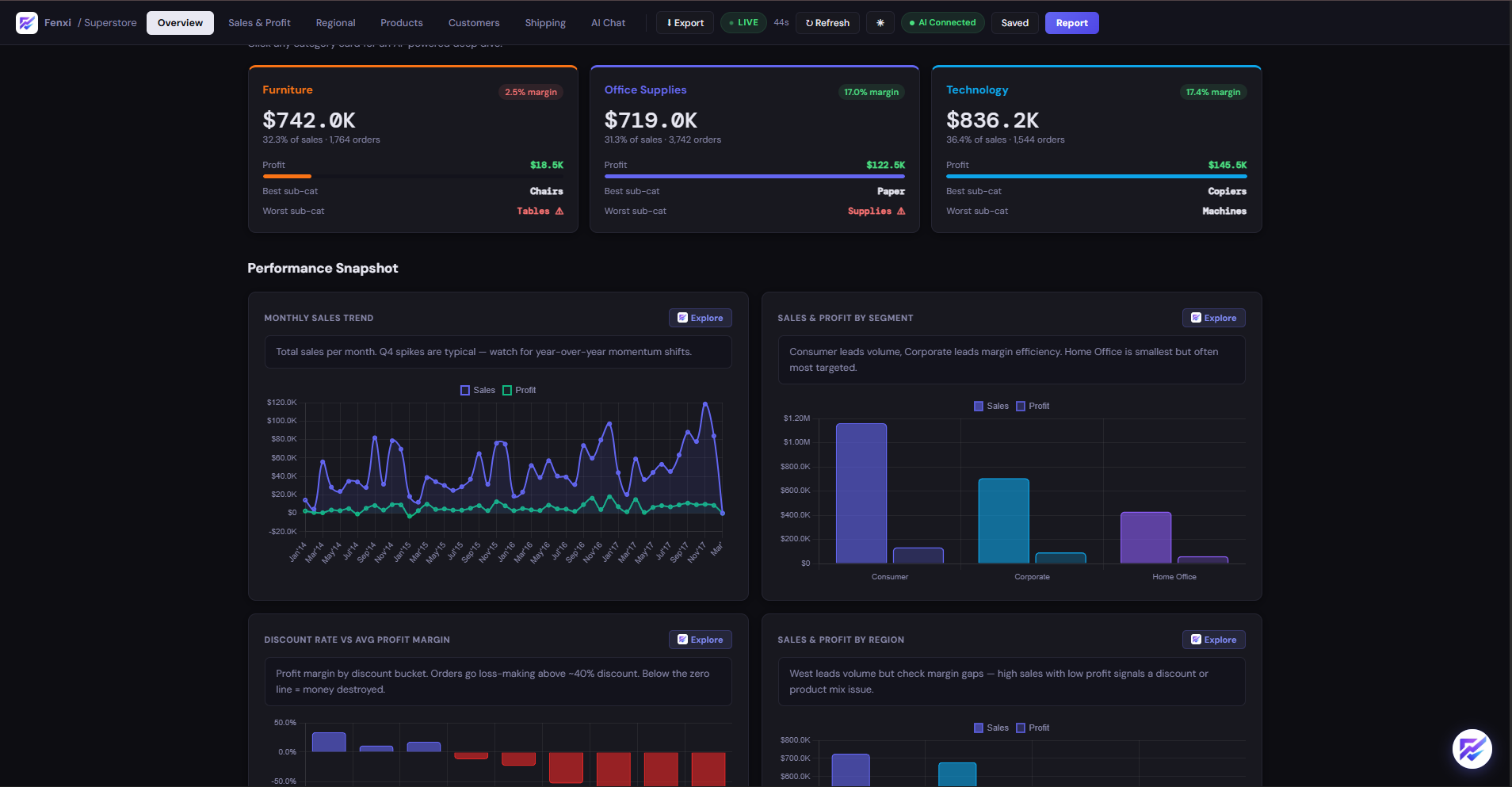This screenshot has height=787, width=1512.
Task: Click the Consumer sales bar
Action: [x=861, y=493]
